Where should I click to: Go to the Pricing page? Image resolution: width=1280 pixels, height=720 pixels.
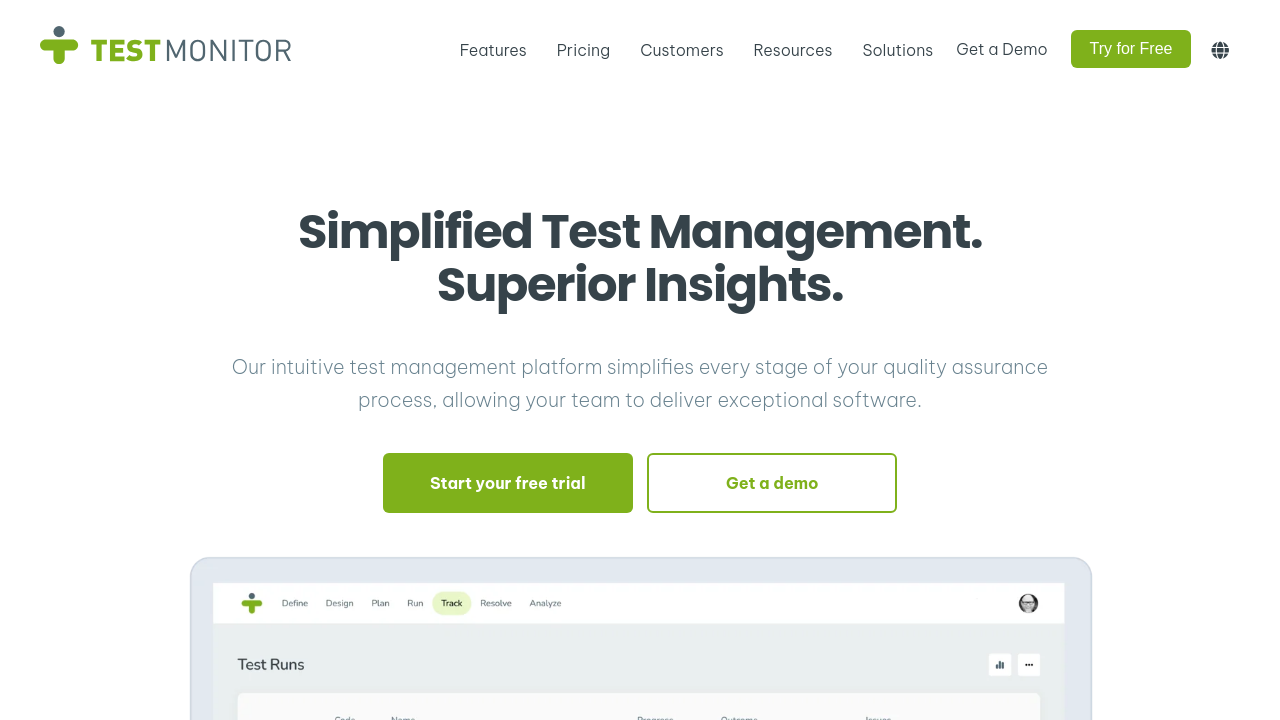583,50
